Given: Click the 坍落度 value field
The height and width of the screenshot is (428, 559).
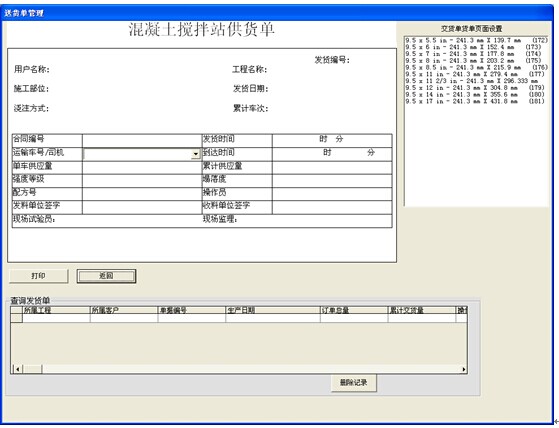Looking at the screenshot, I should 332,181.
